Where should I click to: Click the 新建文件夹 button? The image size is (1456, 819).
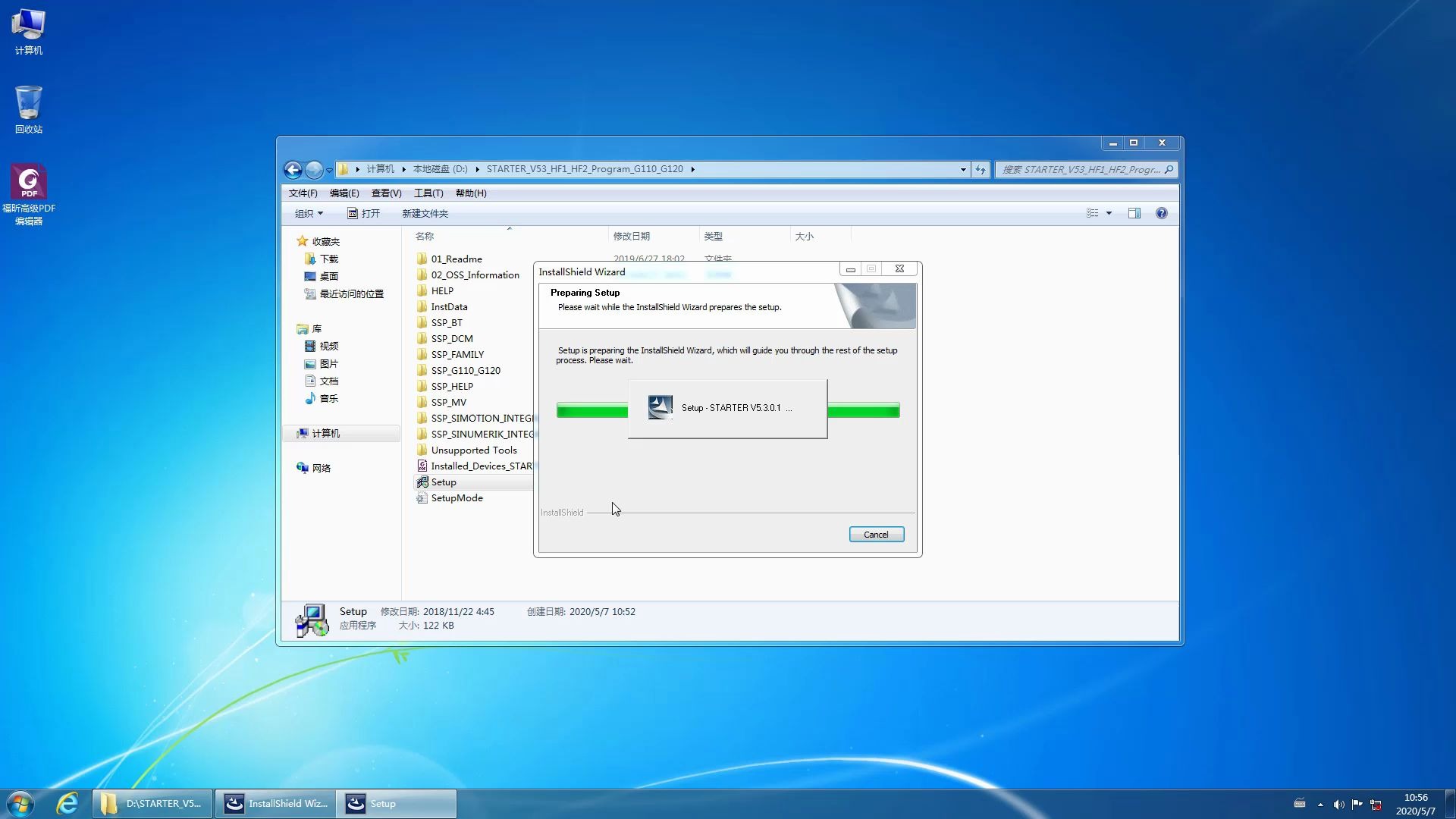(x=425, y=213)
